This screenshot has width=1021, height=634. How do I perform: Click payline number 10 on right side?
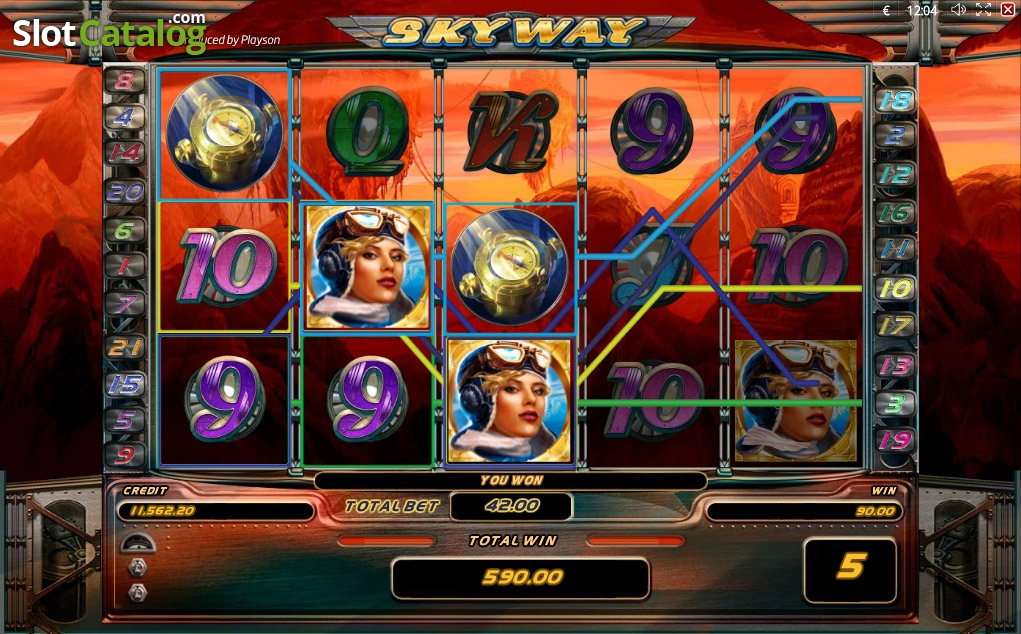coord(896,288)
